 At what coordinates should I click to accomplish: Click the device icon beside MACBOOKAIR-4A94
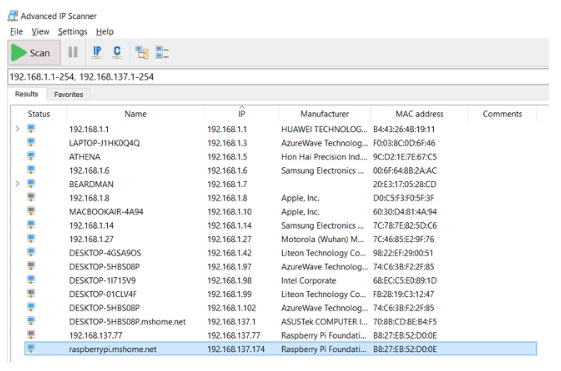point(31,211)
